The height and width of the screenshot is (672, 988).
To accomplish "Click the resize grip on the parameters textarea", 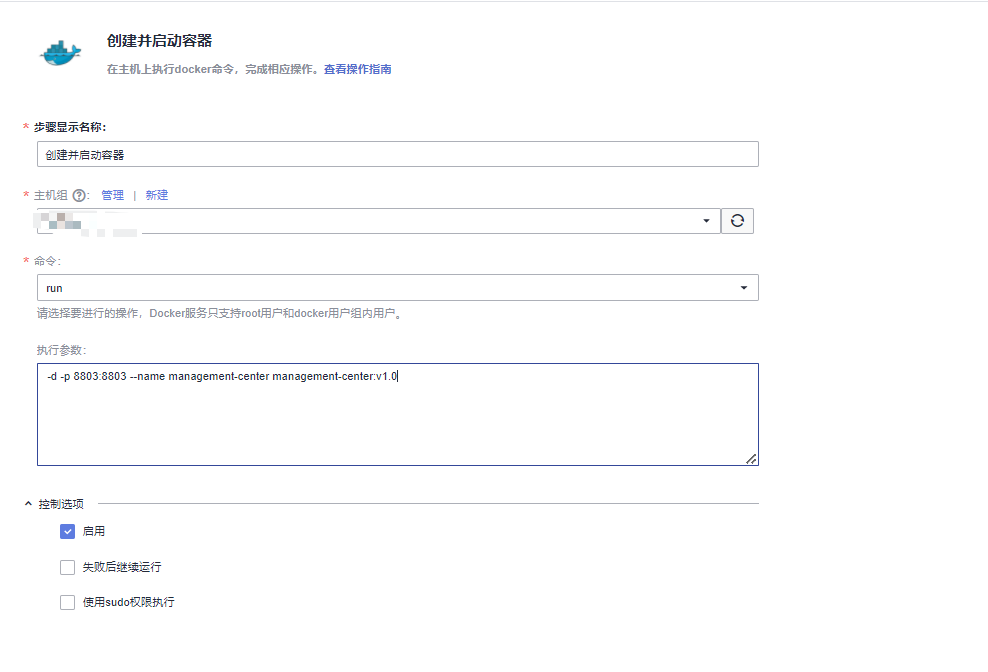I will tap(752, 458).
